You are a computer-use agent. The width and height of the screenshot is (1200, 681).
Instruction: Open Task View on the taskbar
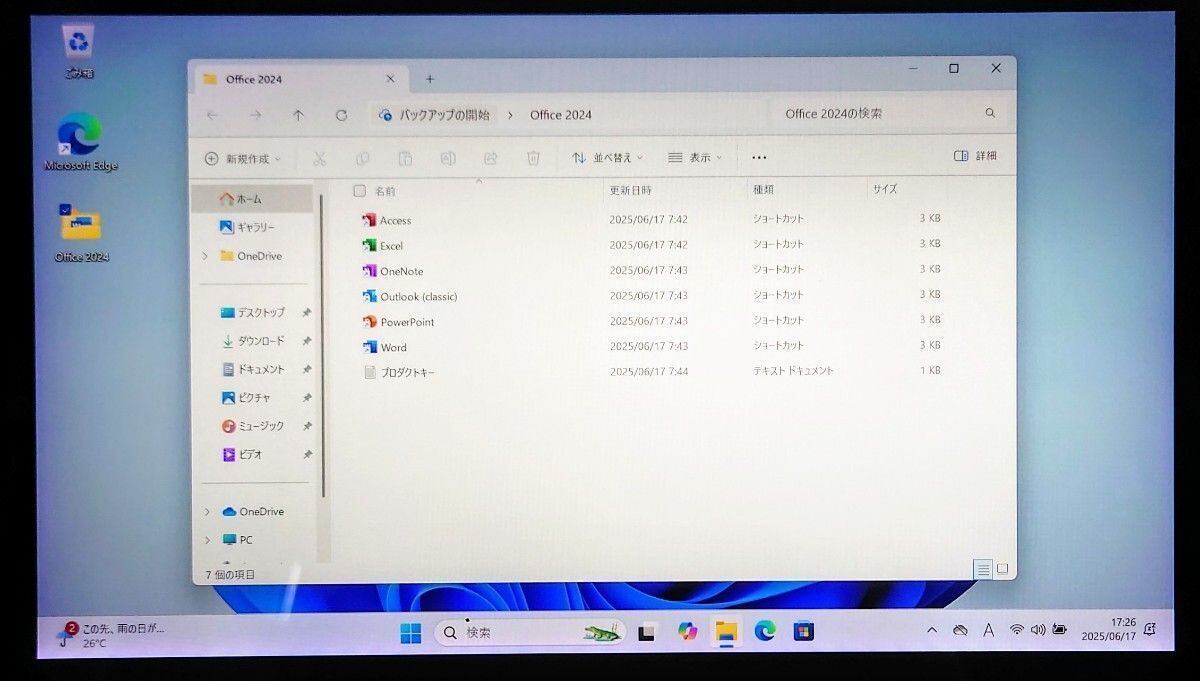(647, 631)
